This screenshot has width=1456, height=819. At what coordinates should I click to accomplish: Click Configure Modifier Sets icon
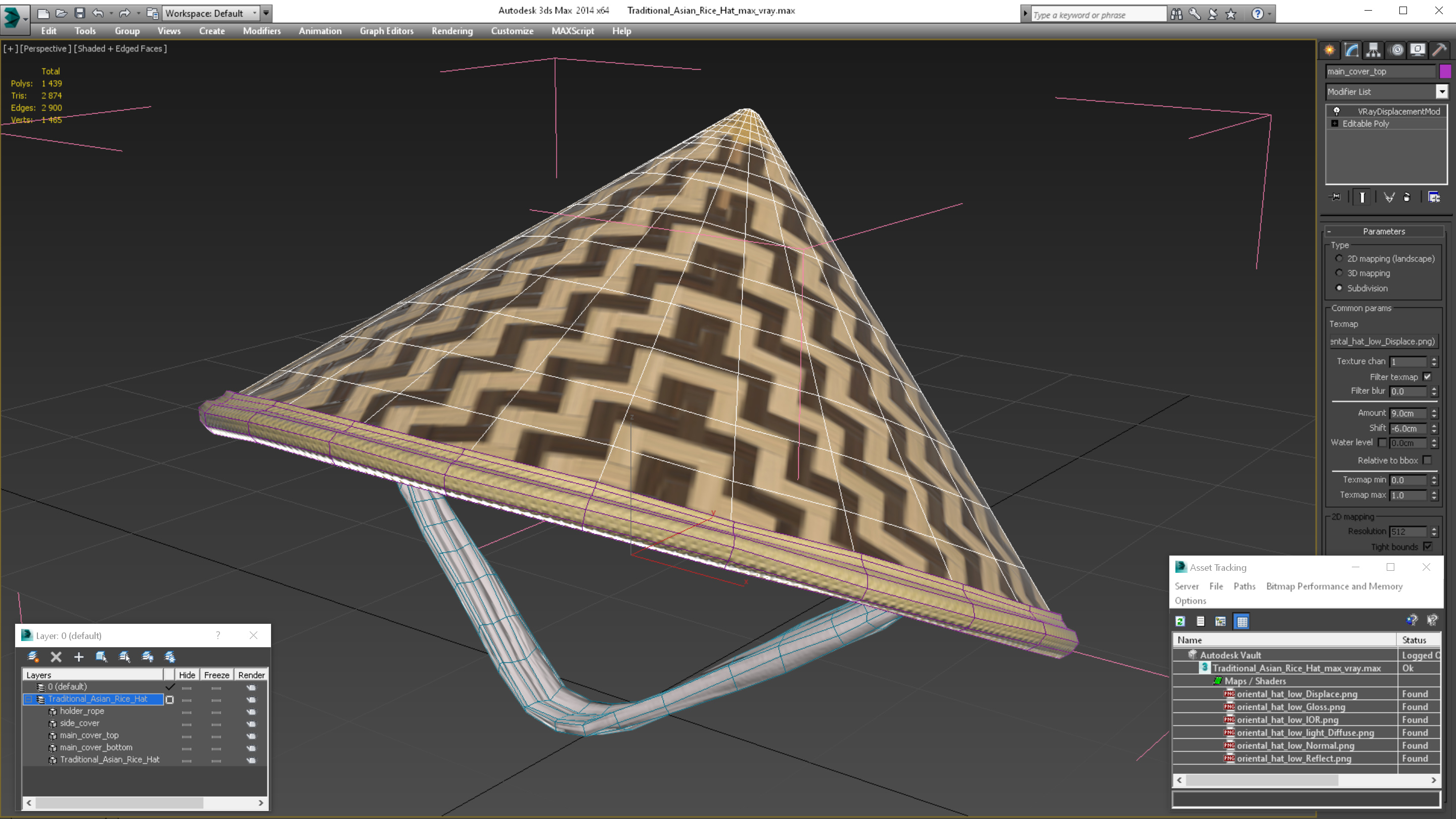1434,197
